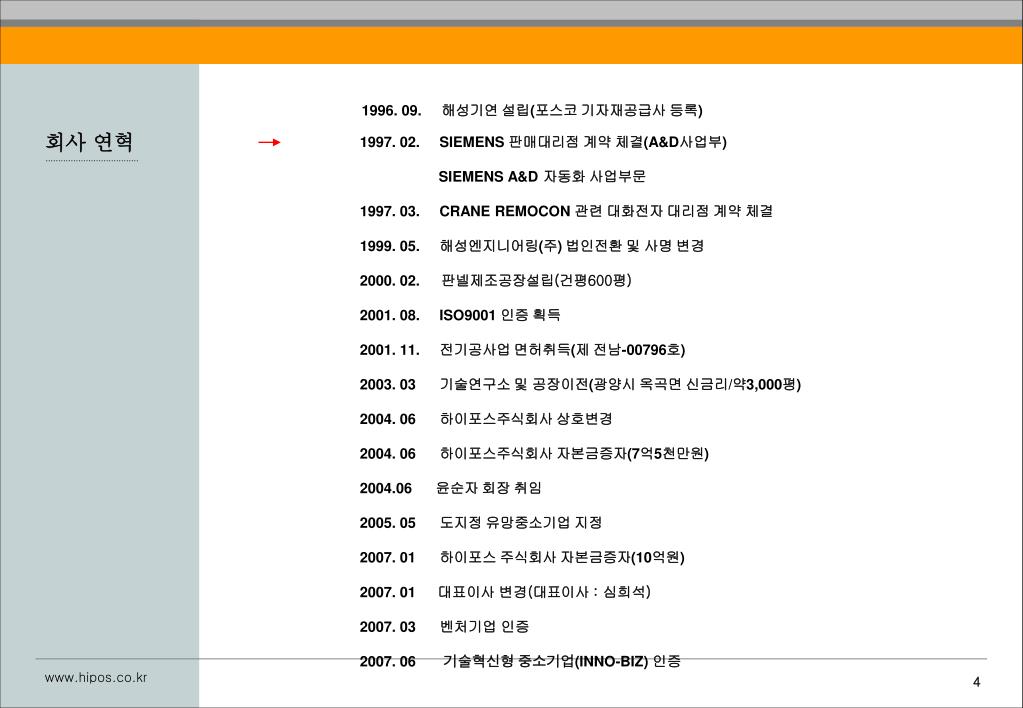
Task: Click the date beside '윤순자 회장 취임'
Action: coord(386,488)
